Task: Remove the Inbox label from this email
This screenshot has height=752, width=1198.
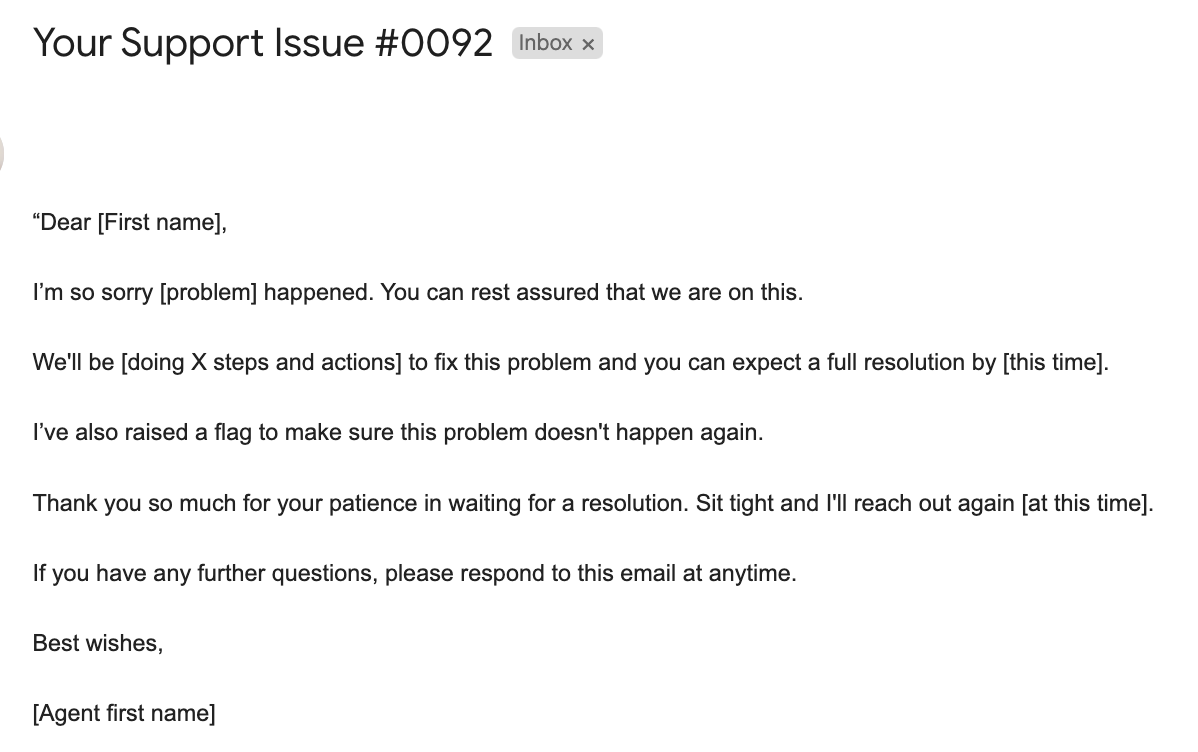Action: [x=588, y=43]
